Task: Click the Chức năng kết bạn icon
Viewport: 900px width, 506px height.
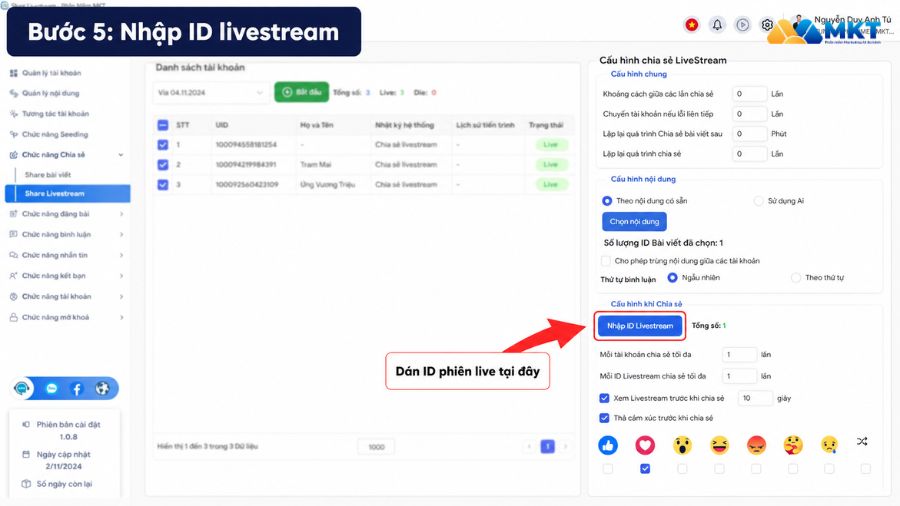Action: click(x=14, y=276)
